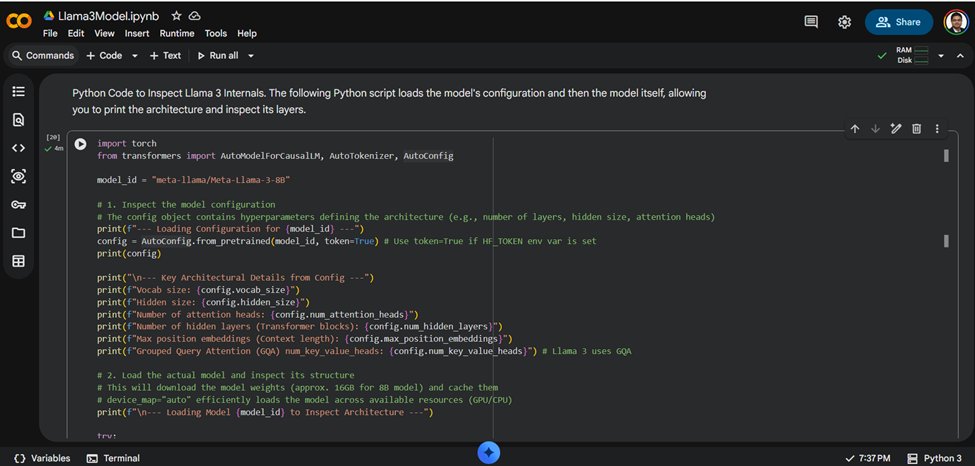This screenshot has width=975, height=466.
Task: Open the Variables panel
Action: (42, 459)
